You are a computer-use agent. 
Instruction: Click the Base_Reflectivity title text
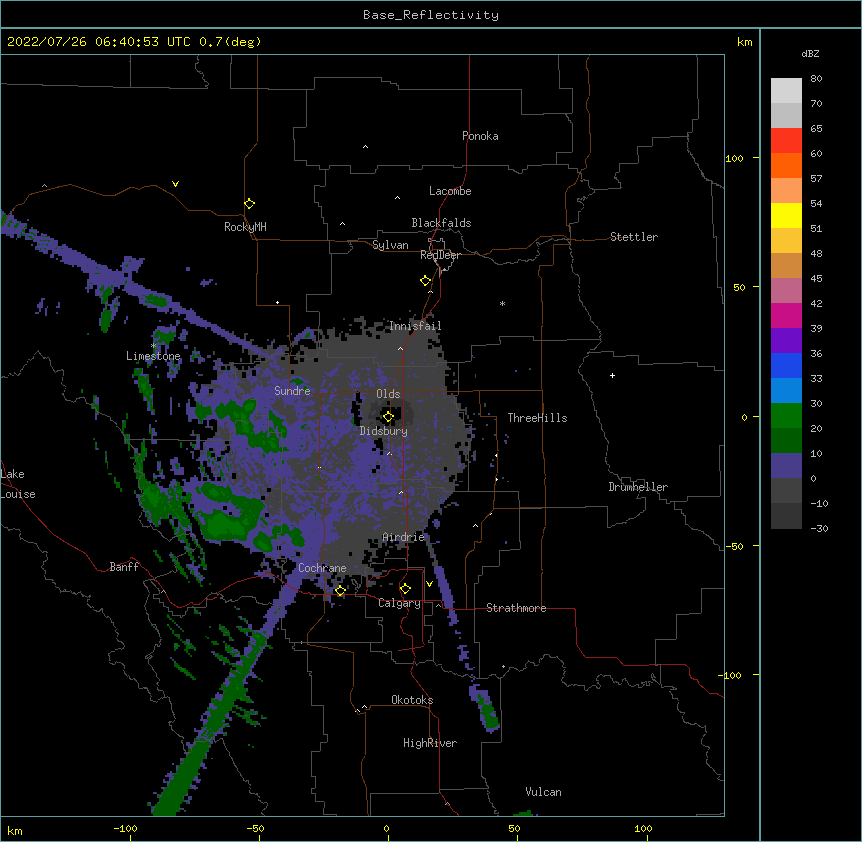point(431,15)
